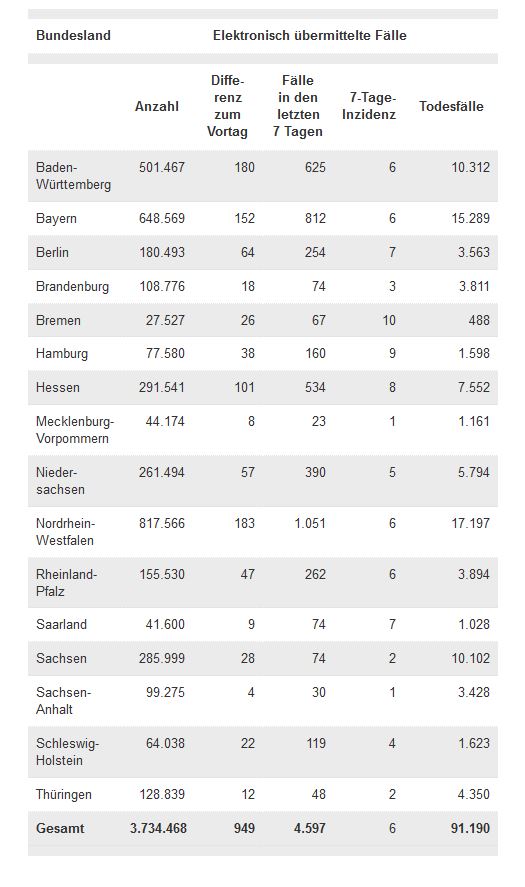
Task: Click the Gesamt total 3.734.468
Action: point(158,828)
